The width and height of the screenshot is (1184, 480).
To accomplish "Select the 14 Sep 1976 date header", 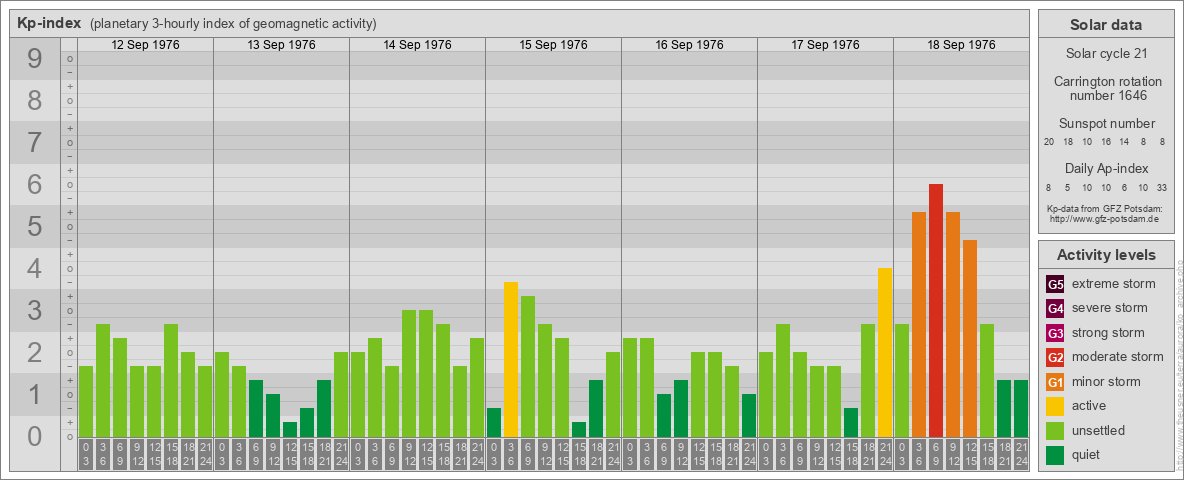I will tap(418, 45).
